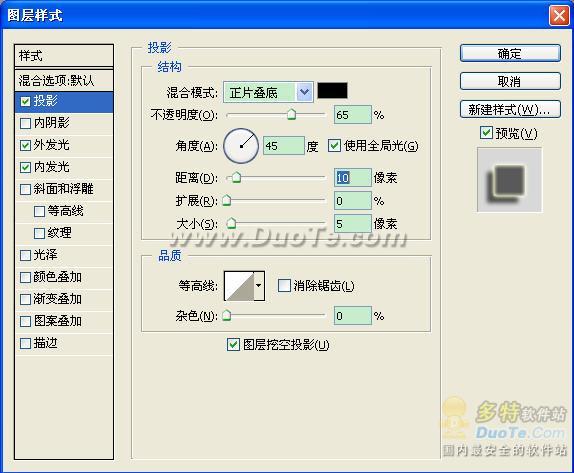Click the layer style preview thumbnail
The image size is (574, 473).
click(x=509, y=180)
